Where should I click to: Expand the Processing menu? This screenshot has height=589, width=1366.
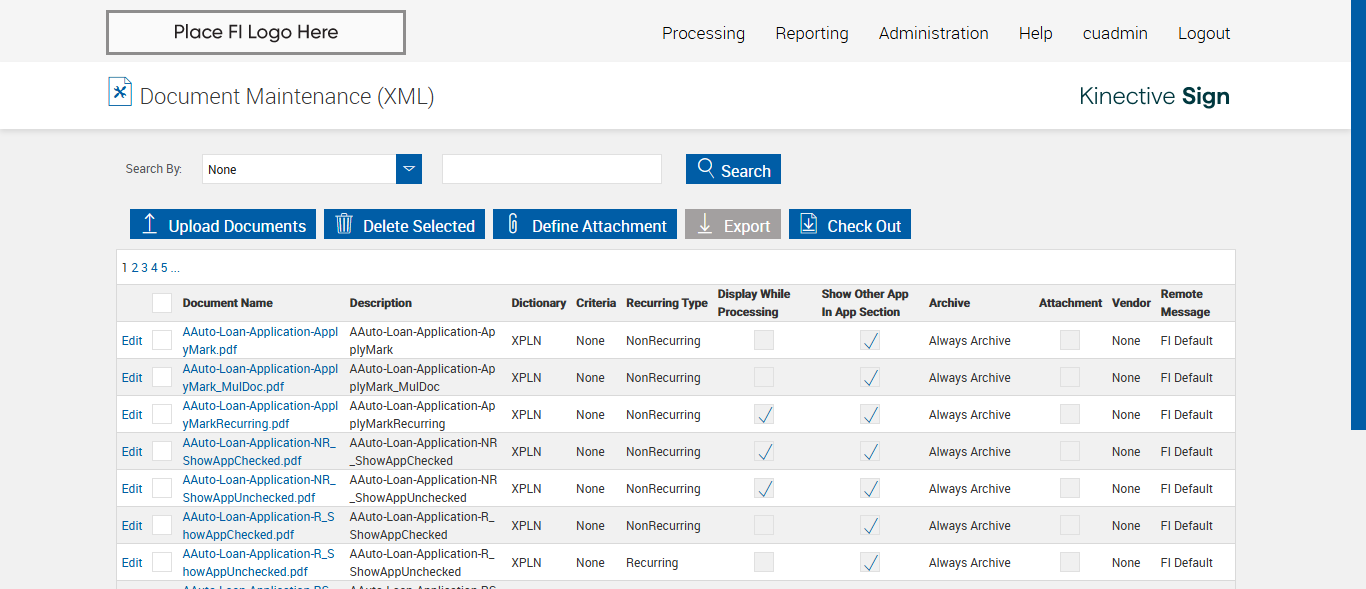(x=703, y=33)
